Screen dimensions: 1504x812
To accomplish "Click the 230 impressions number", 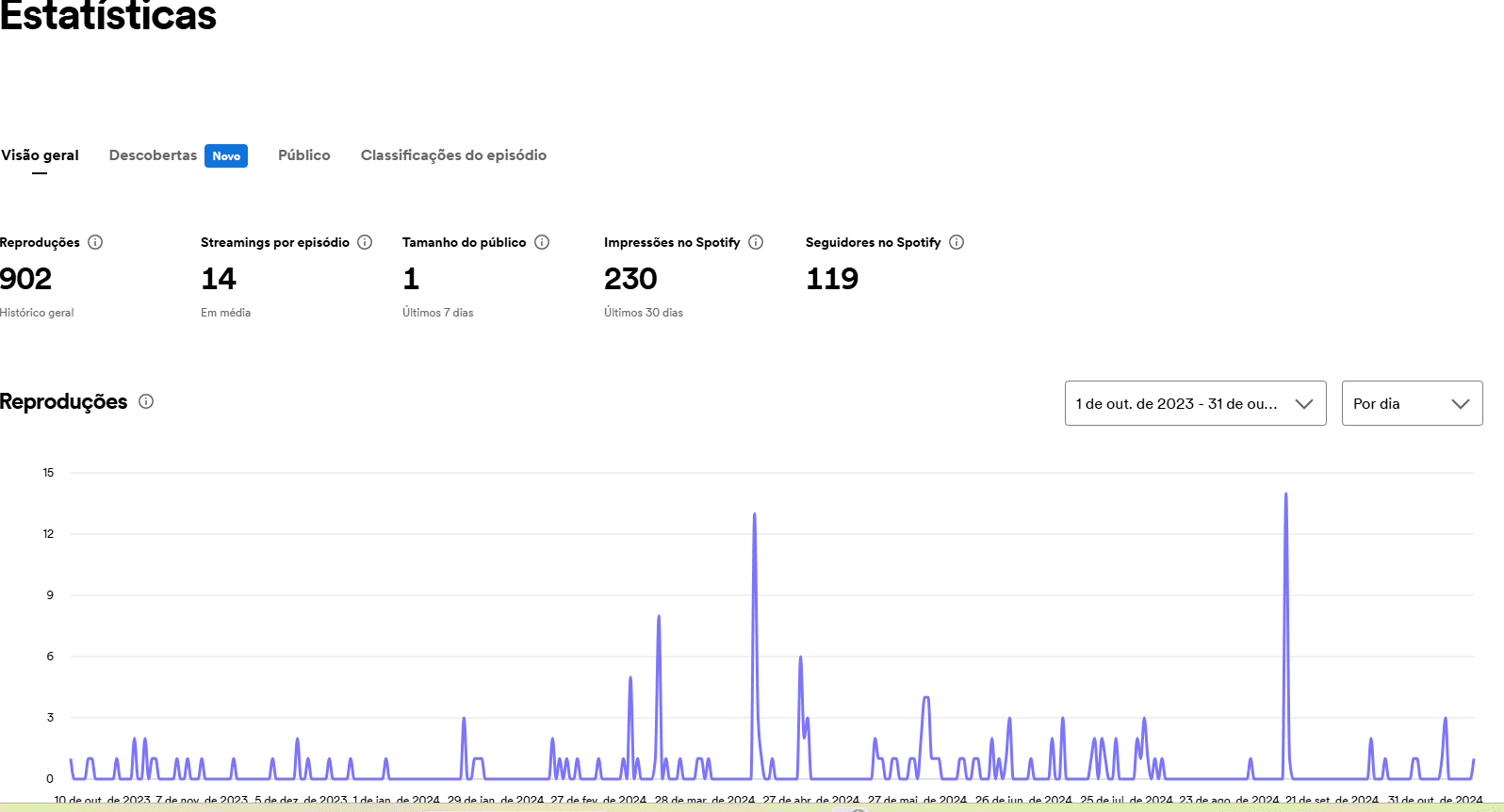I will pyautogui.click(x=630, y=279).
